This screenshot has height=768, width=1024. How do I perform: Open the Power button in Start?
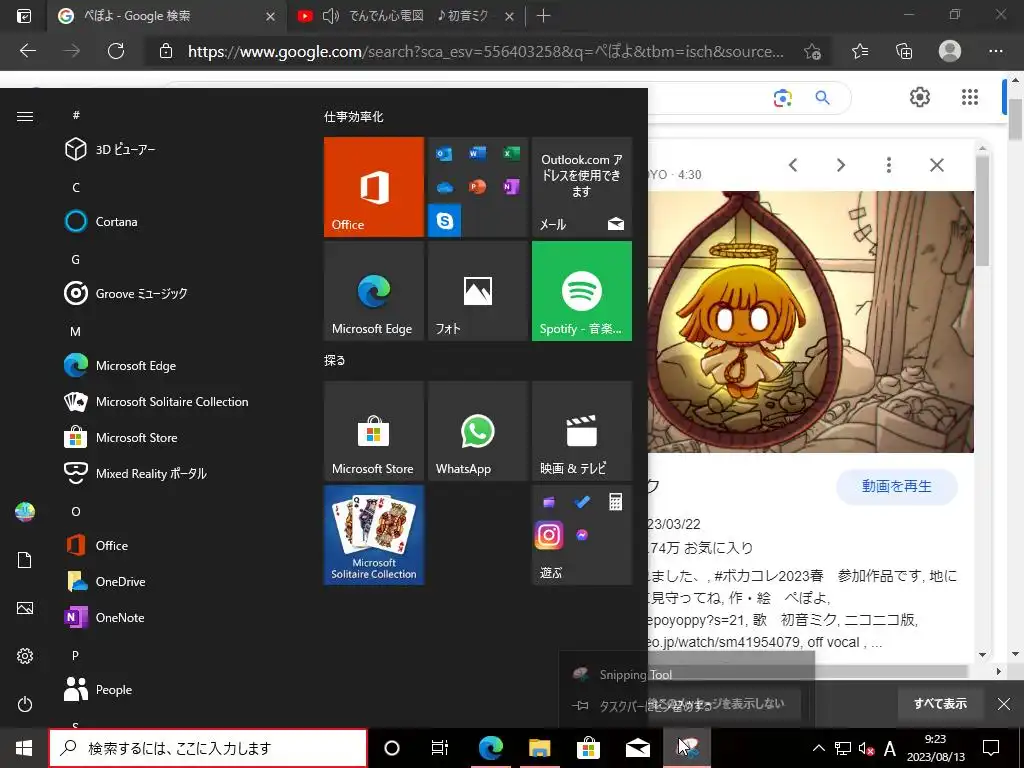click(x=25, y=704)
